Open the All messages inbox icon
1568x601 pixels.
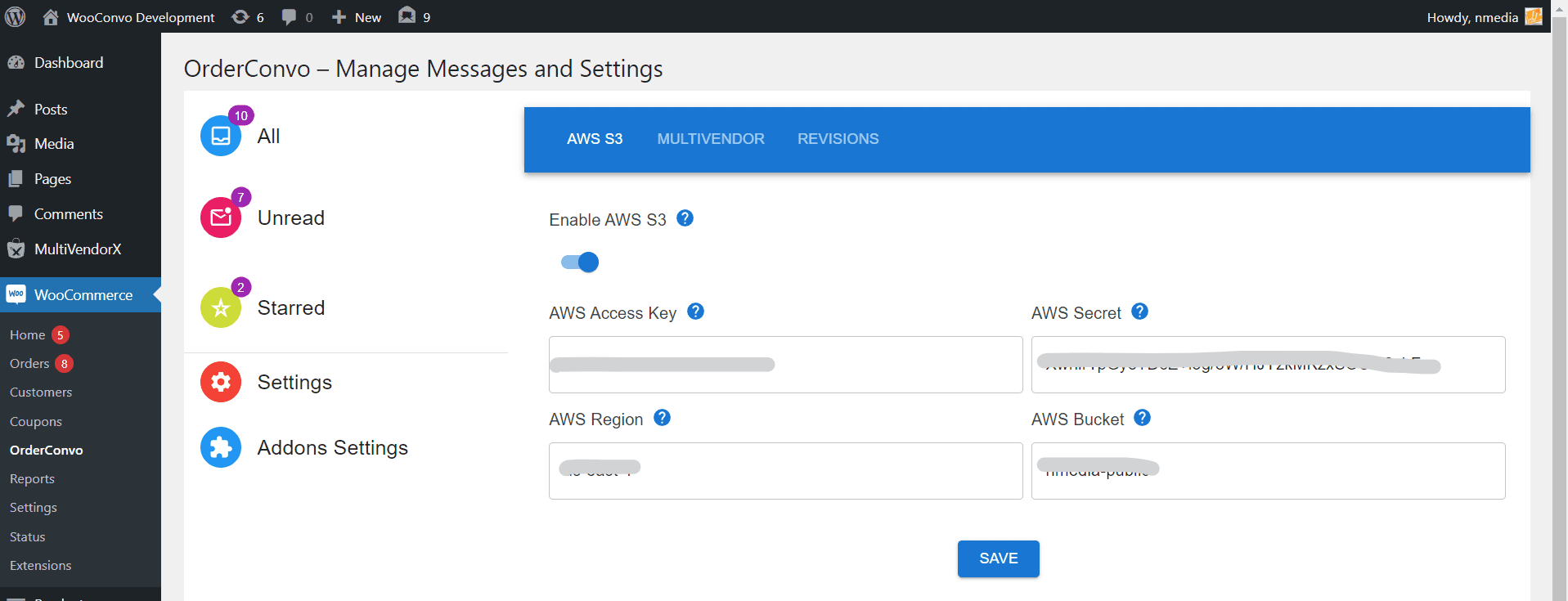221,136
